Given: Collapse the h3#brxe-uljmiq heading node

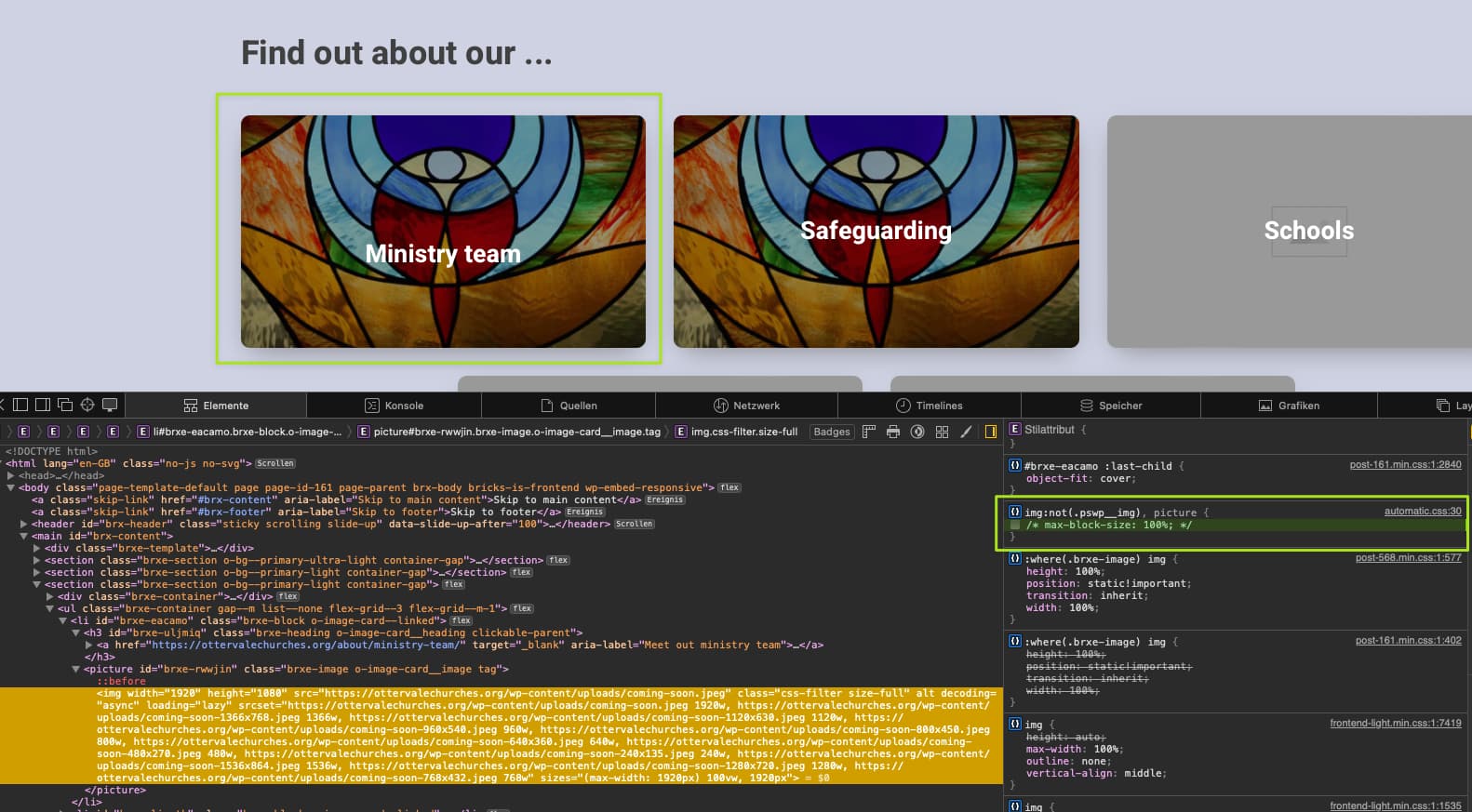Looking at the screenshot, I should click(x=76, y=632).
